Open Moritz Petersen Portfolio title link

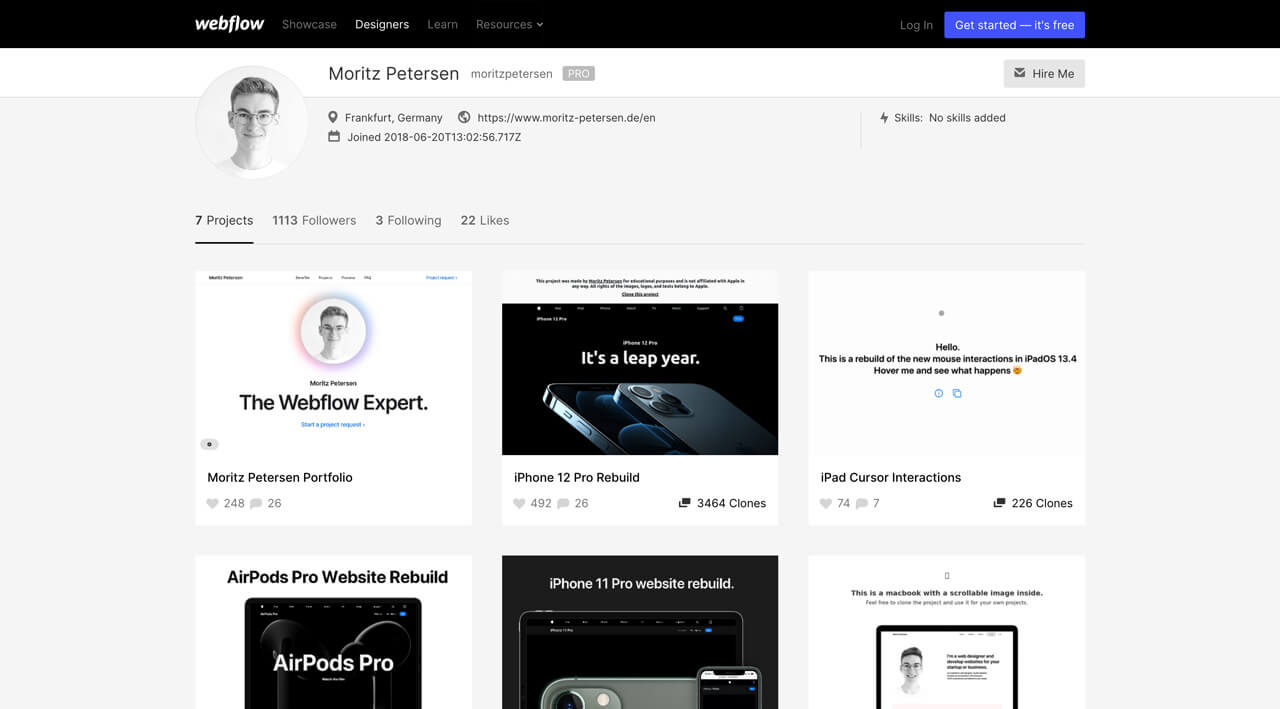click(280, 477)
